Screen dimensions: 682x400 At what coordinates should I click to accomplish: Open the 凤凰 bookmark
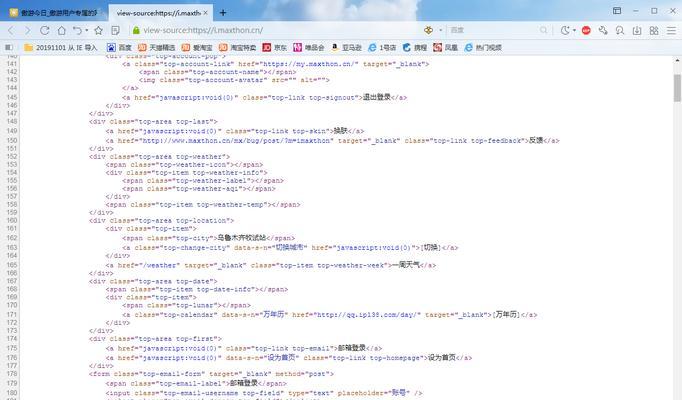tap(445, 47)
